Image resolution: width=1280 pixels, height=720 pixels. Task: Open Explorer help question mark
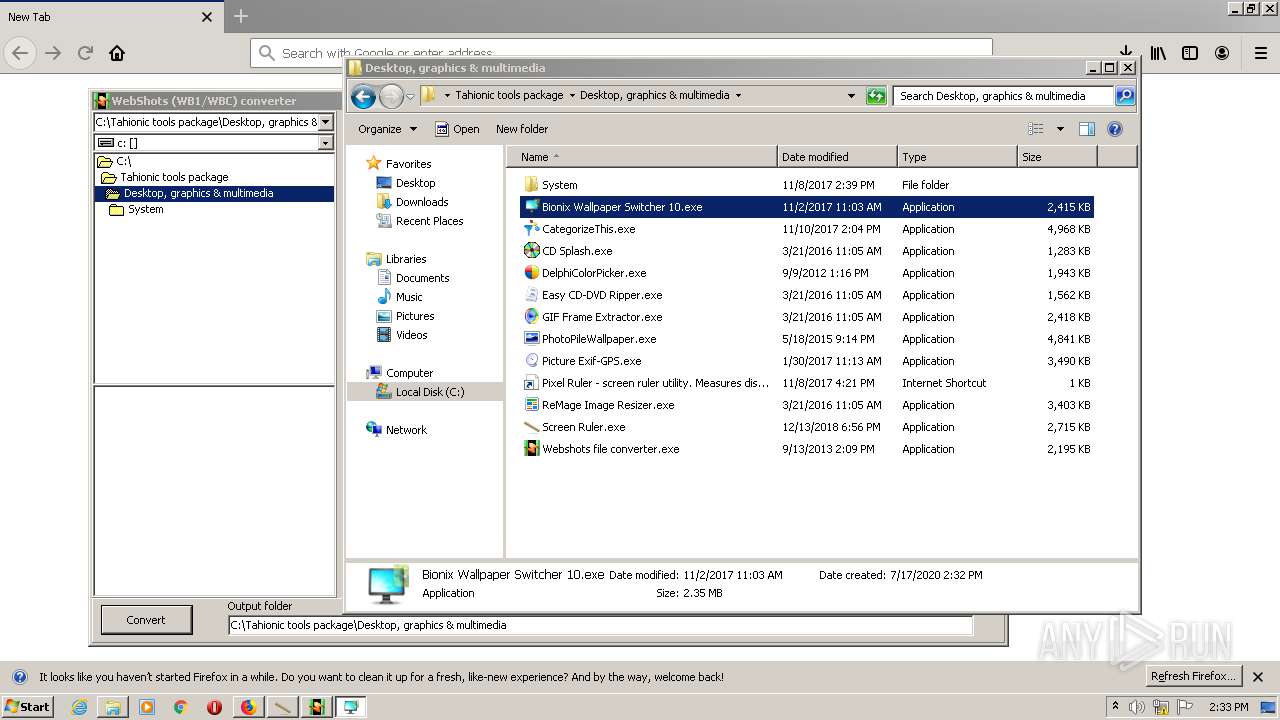pos(1115,129)
